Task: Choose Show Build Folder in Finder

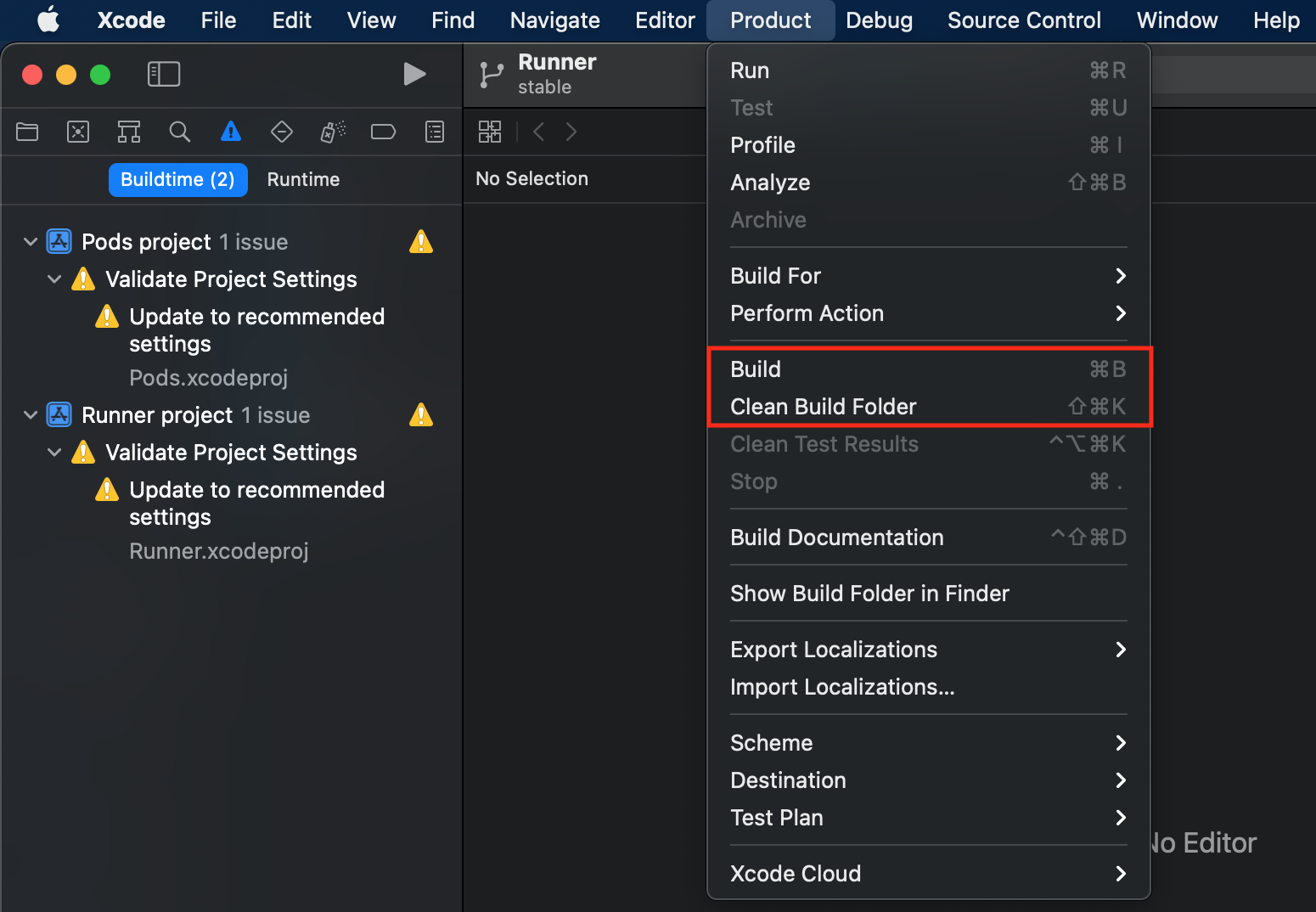Action: tap(928, 594)
